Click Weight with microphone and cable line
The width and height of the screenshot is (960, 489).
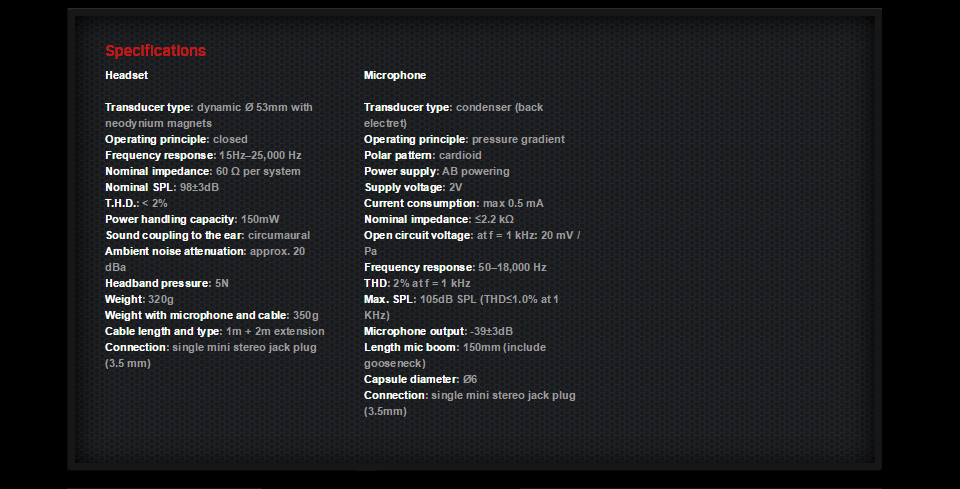pyautogui.click(x=212, y=315)
